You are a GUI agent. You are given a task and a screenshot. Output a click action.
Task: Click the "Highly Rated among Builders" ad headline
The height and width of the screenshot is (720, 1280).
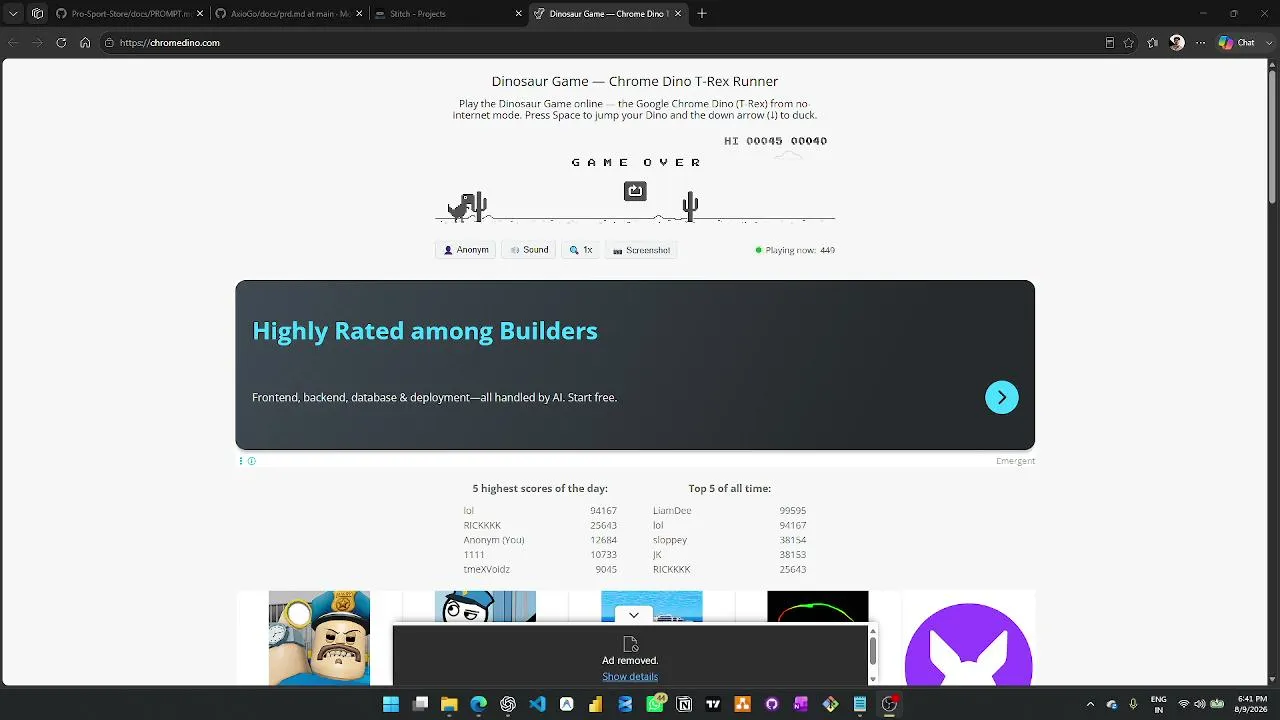(425, 331)
